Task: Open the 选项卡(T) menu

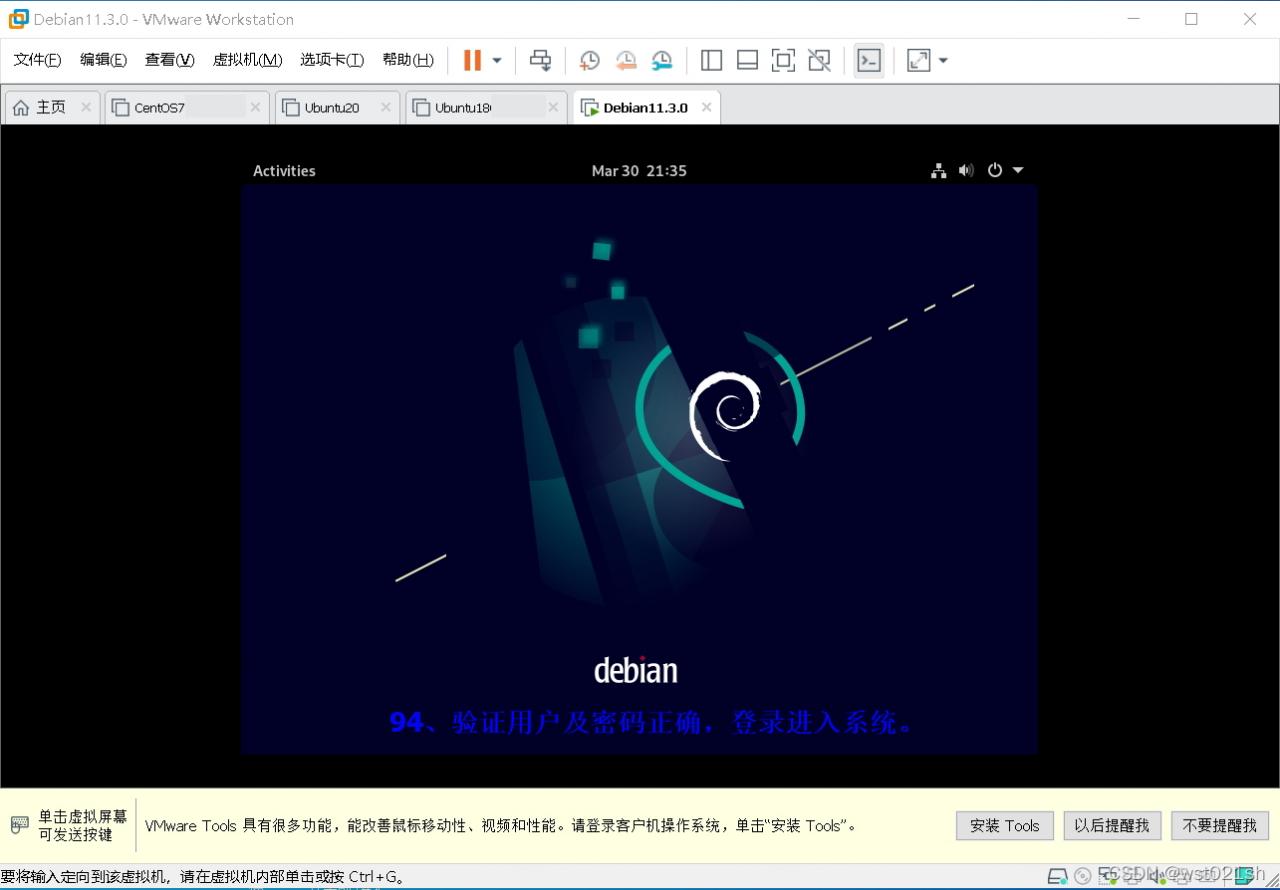Action: click(332, 60)
